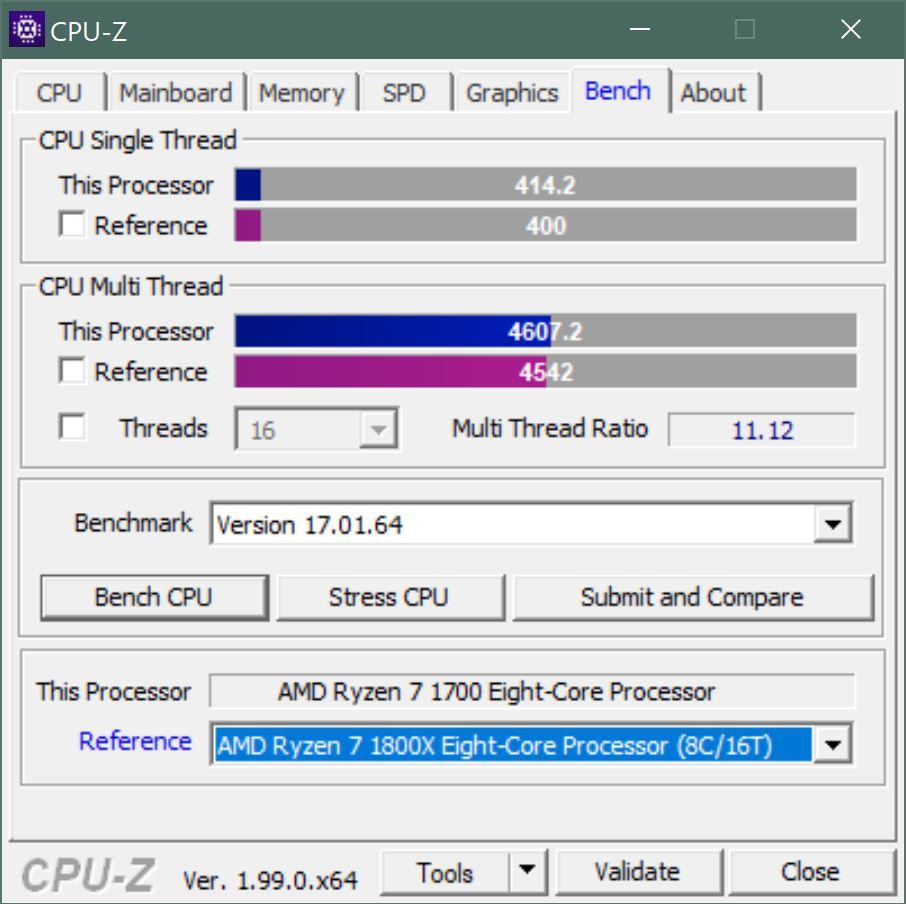The height and width of the screenshot is (904, 906).
Task: Click the Multi Thread Ratio value field
Action: 762,430
